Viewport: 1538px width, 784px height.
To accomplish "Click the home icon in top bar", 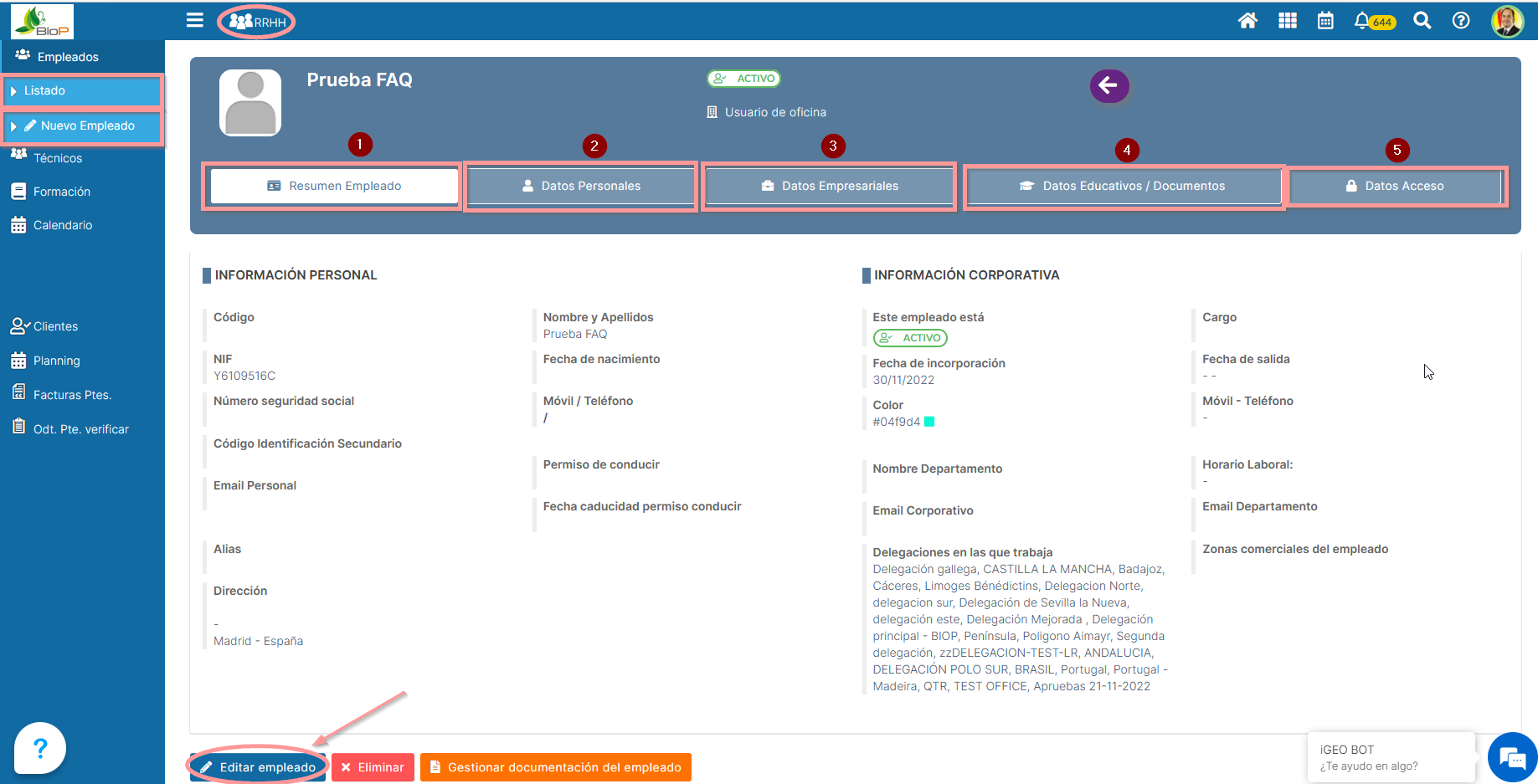I will (1247, 21).
